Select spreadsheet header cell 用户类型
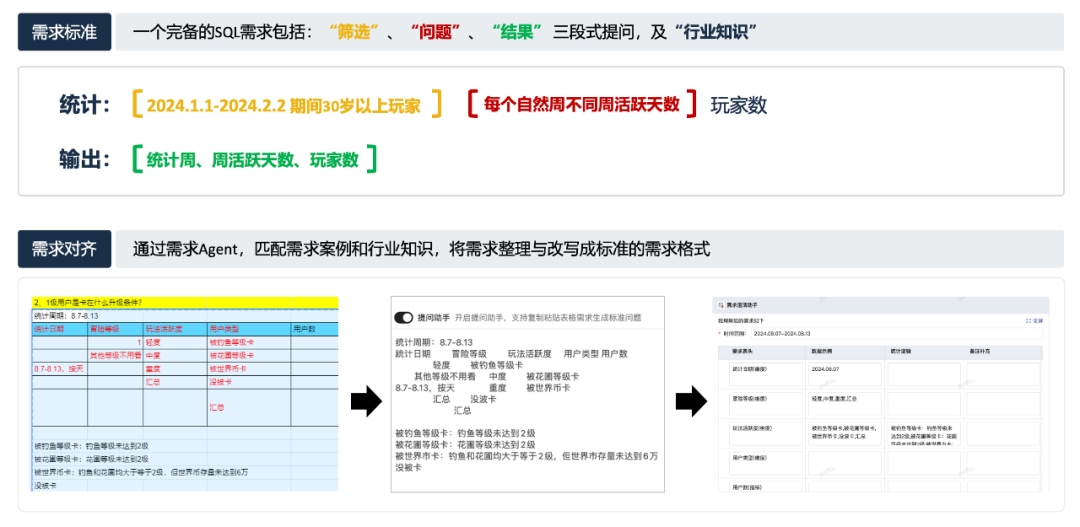Viewport: 1080px width, 527px height. coord(249,329)
